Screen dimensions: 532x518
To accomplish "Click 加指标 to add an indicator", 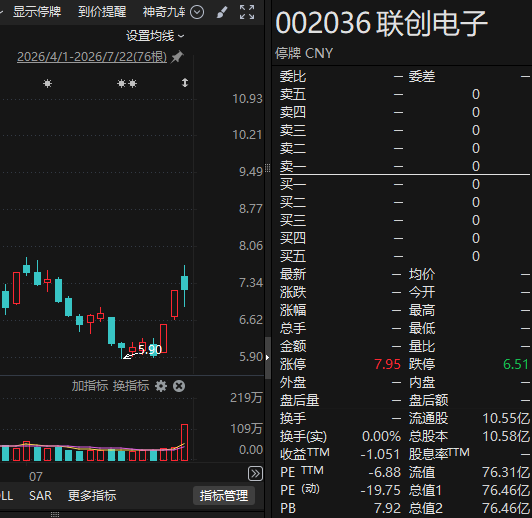I will tap(90, 386).
